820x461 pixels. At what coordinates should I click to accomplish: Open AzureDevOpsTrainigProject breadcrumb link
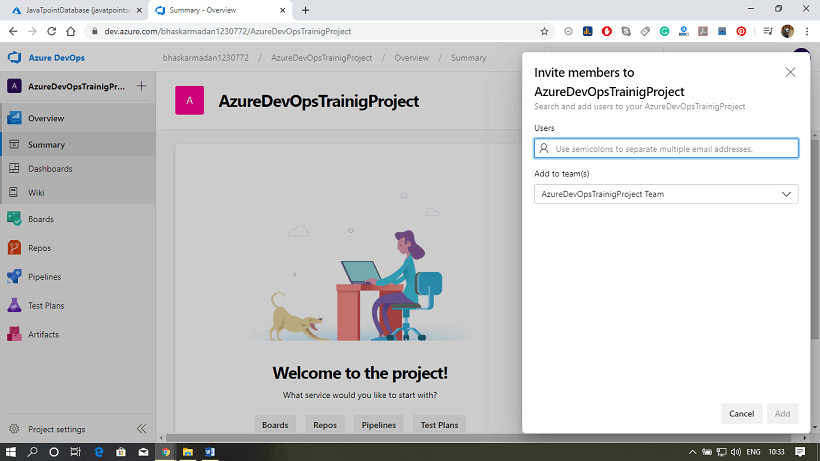pyautogui.click(x=322, y=57)
